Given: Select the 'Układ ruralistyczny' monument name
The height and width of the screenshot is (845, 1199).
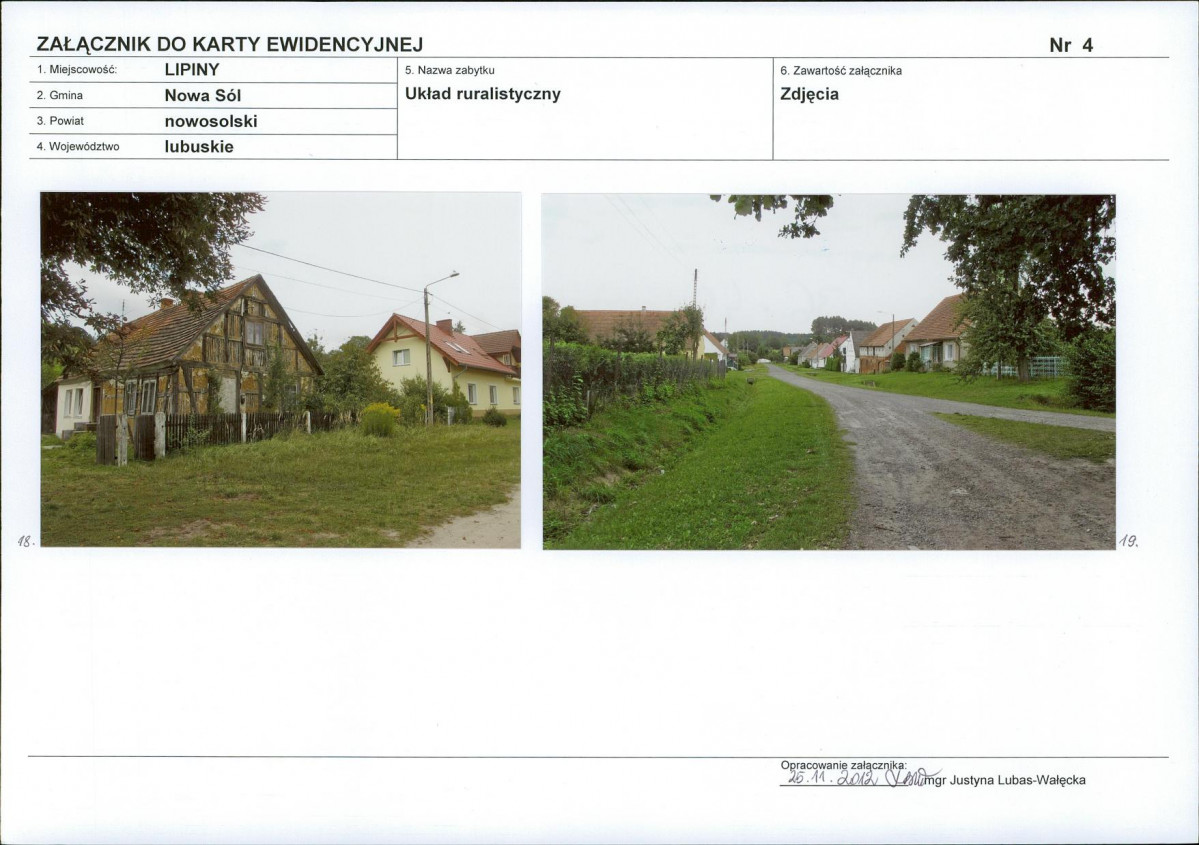Looking at the screenshot, I should tap(482, 94).
